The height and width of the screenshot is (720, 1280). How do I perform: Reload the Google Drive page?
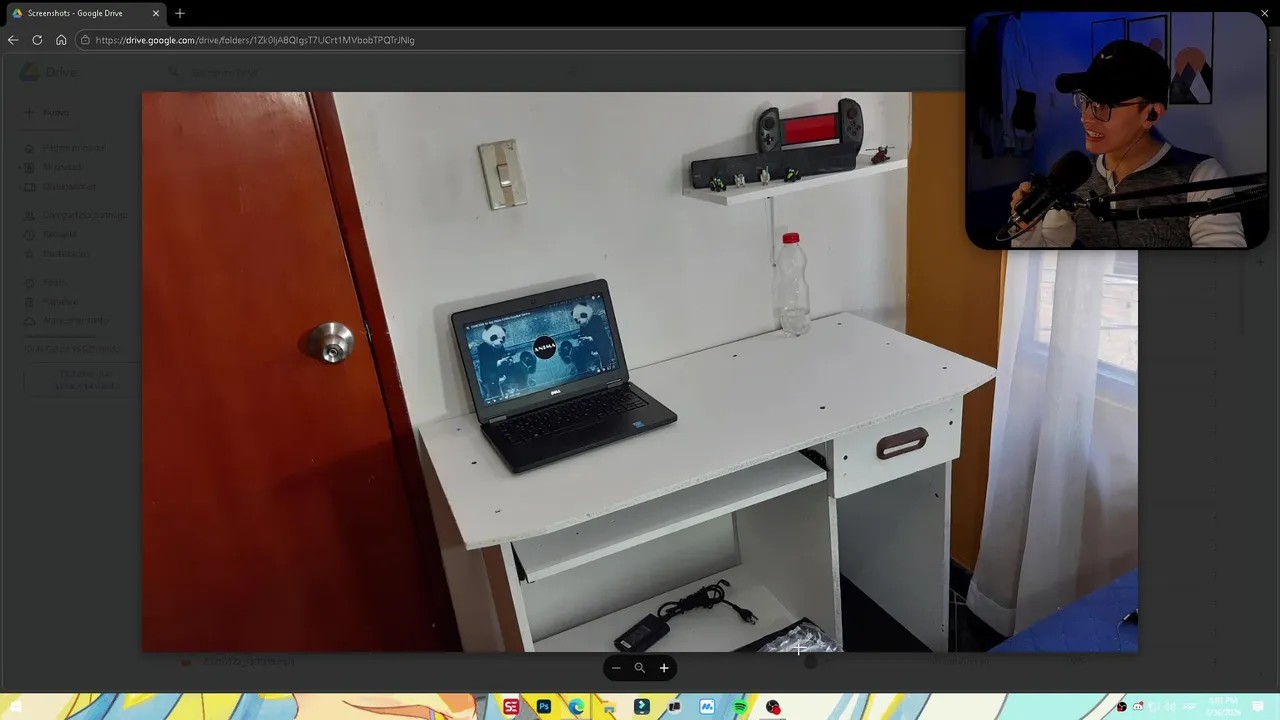(37, 40)
